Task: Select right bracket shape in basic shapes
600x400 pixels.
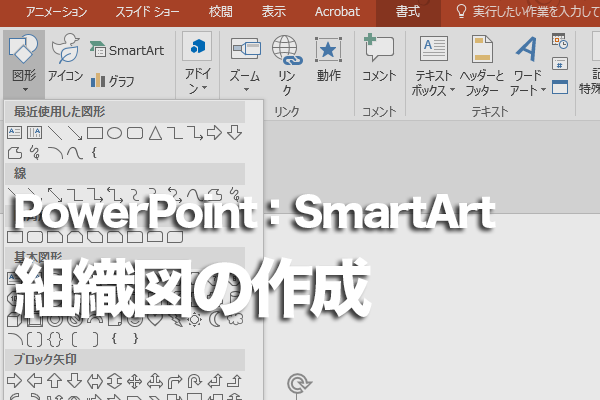Action: click(x=95, y=339)
